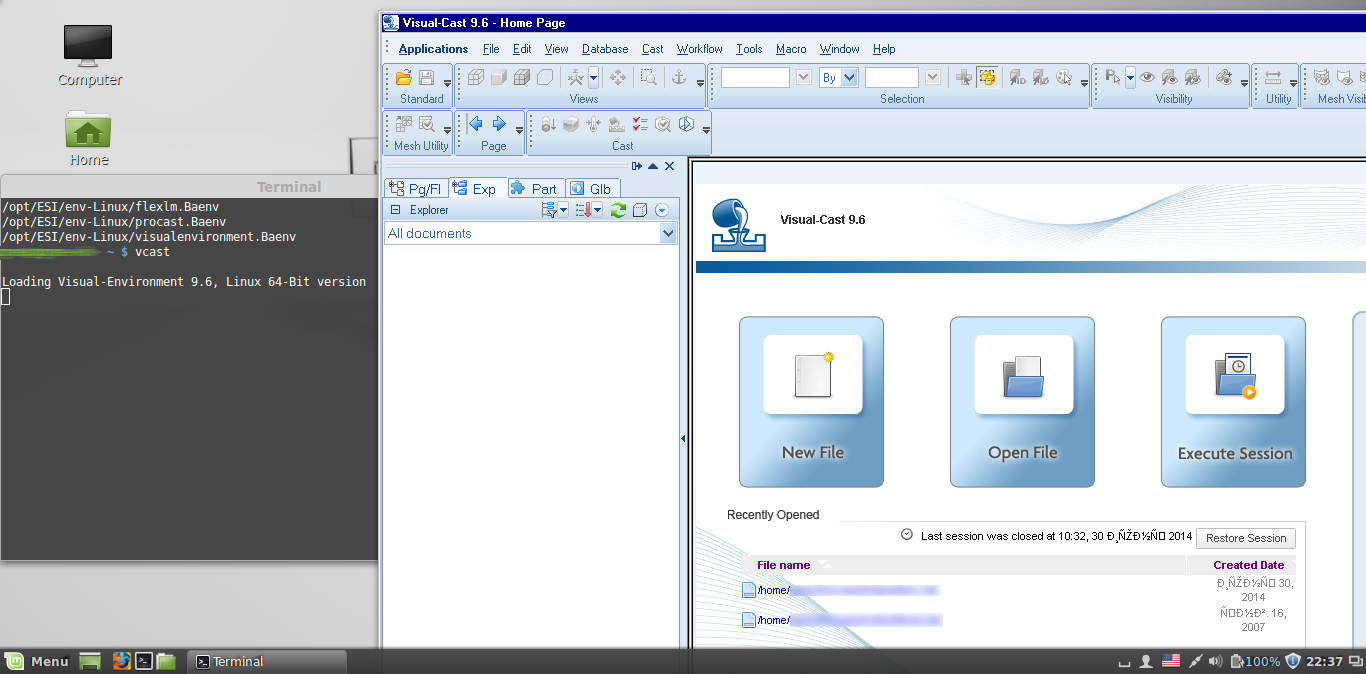Click the Restore Session button
Screen dimensions: 1366x674
tap(1246, 538)
